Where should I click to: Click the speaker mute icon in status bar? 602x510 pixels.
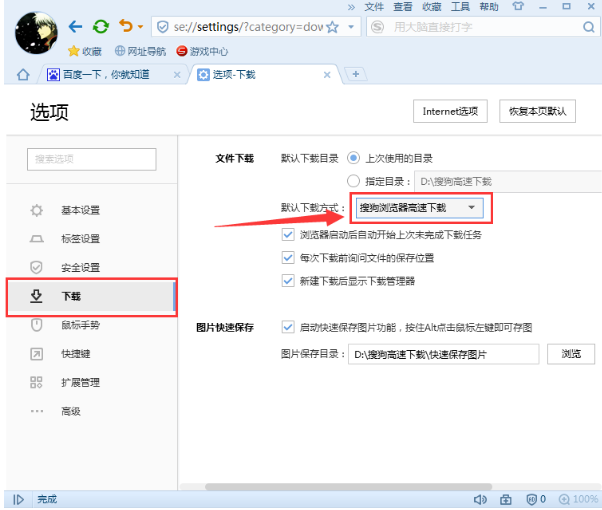(x=480, y=500)
